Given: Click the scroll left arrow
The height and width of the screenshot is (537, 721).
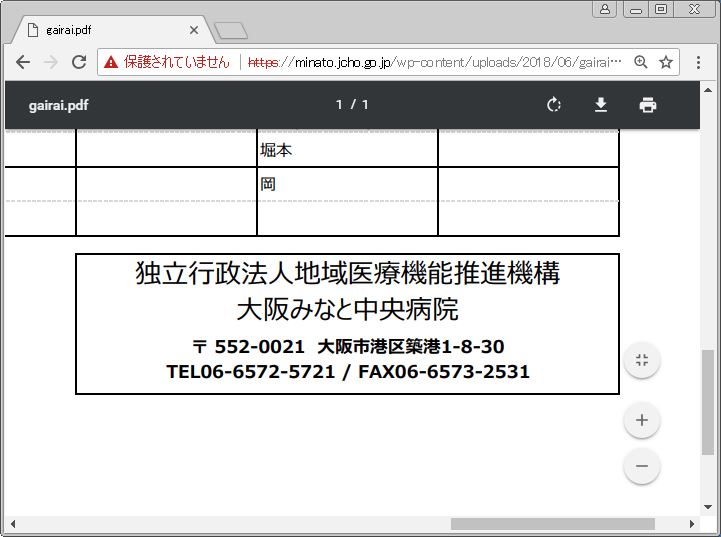Looking at the screenshot, I should (x=12, y=524).
